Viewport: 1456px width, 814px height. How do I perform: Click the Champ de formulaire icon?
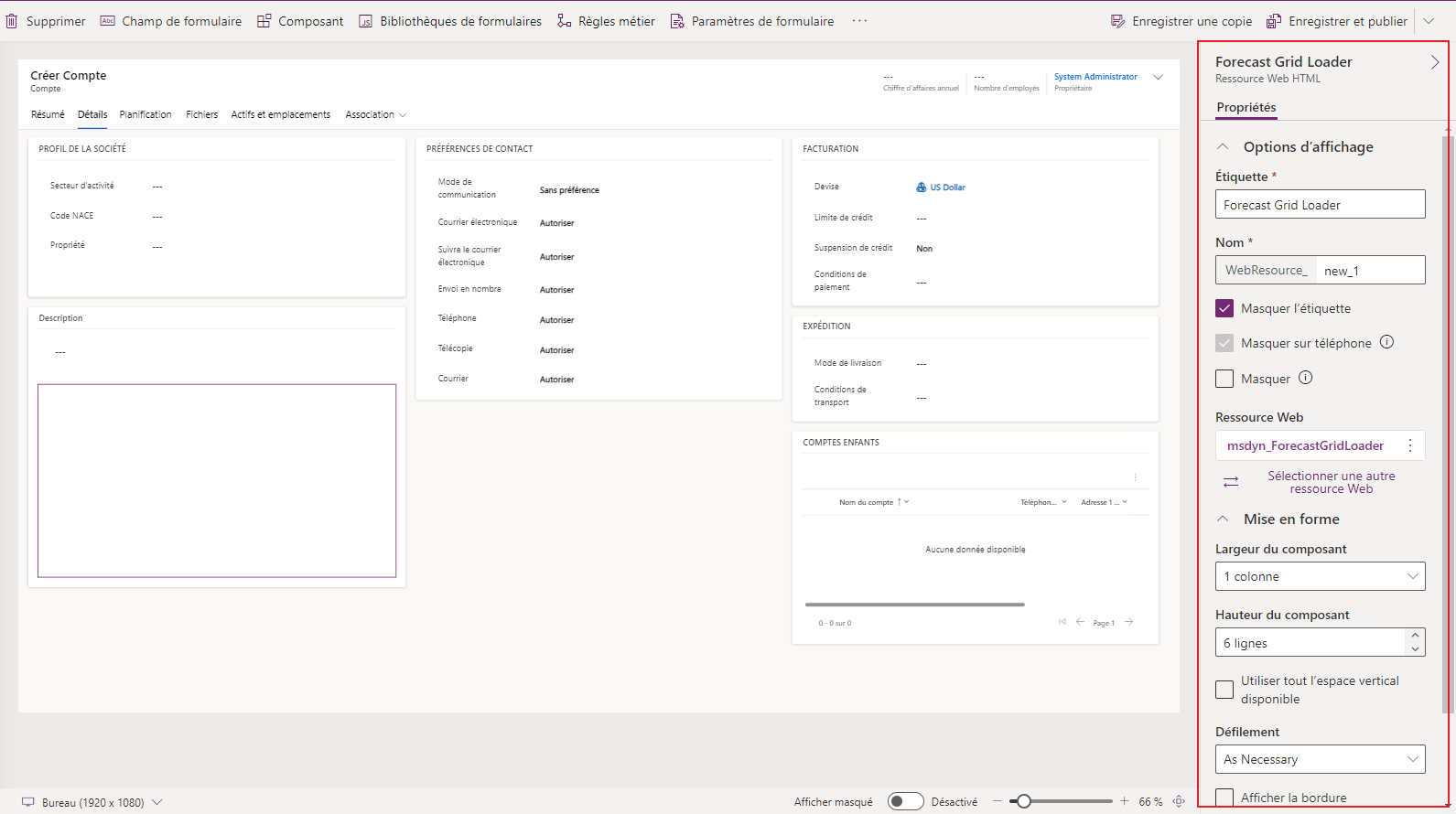[x=107, y=21]
